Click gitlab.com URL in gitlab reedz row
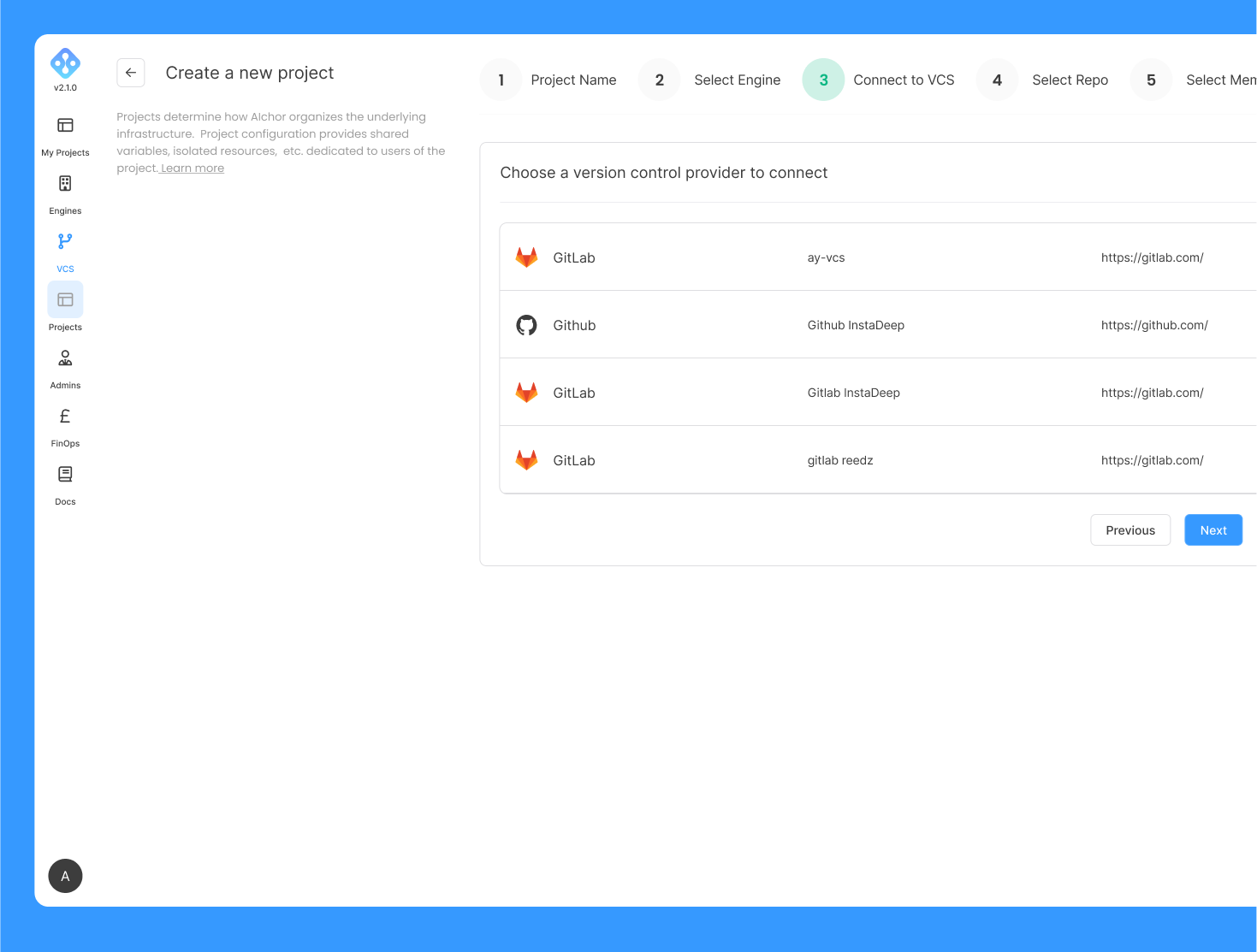Image resolution: width=1257 pixels, height=952 pixels. 1152,460
